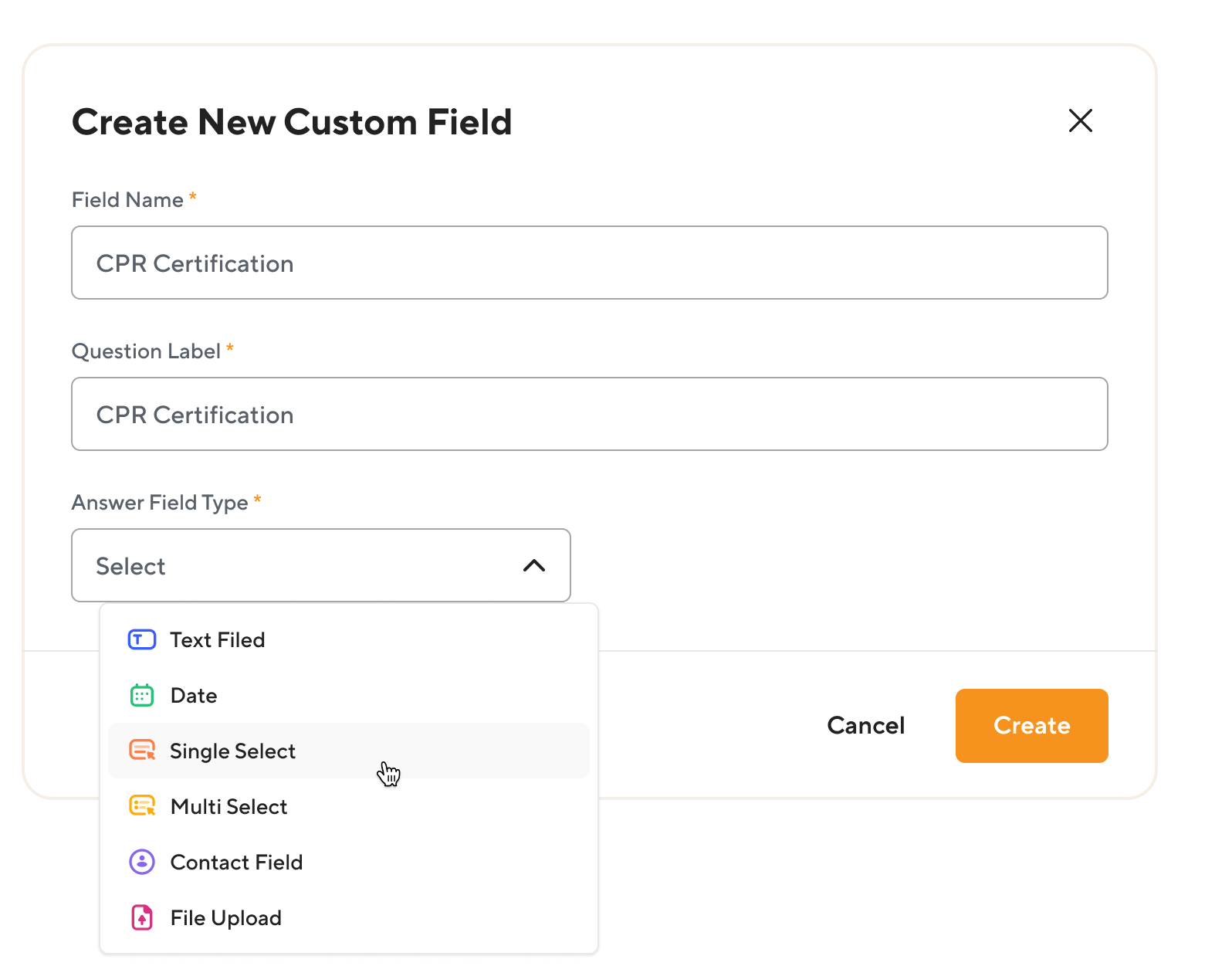The height and width of the screenshot is (973, 1232).
Task: Cancel the custom field creation
Action: coord(865,726)
